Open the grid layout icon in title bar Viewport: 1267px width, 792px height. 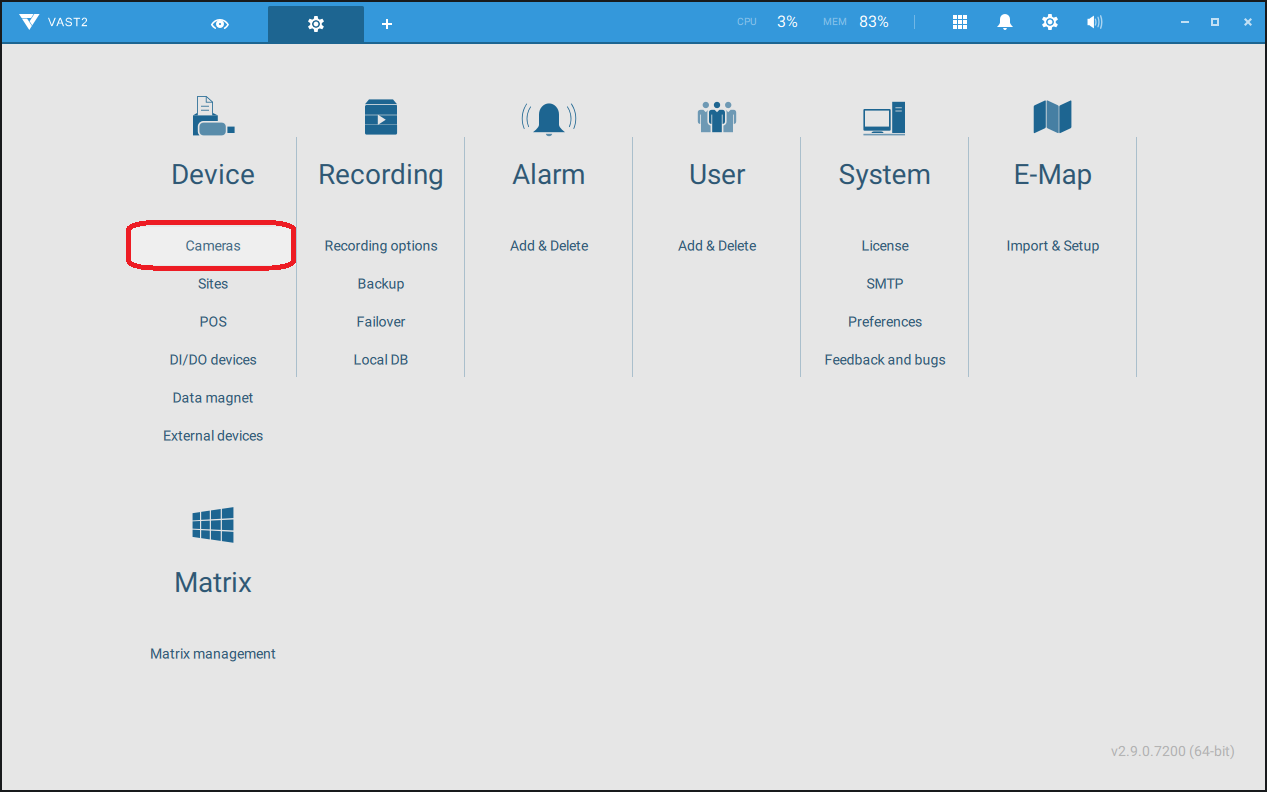tap(960, 22)
